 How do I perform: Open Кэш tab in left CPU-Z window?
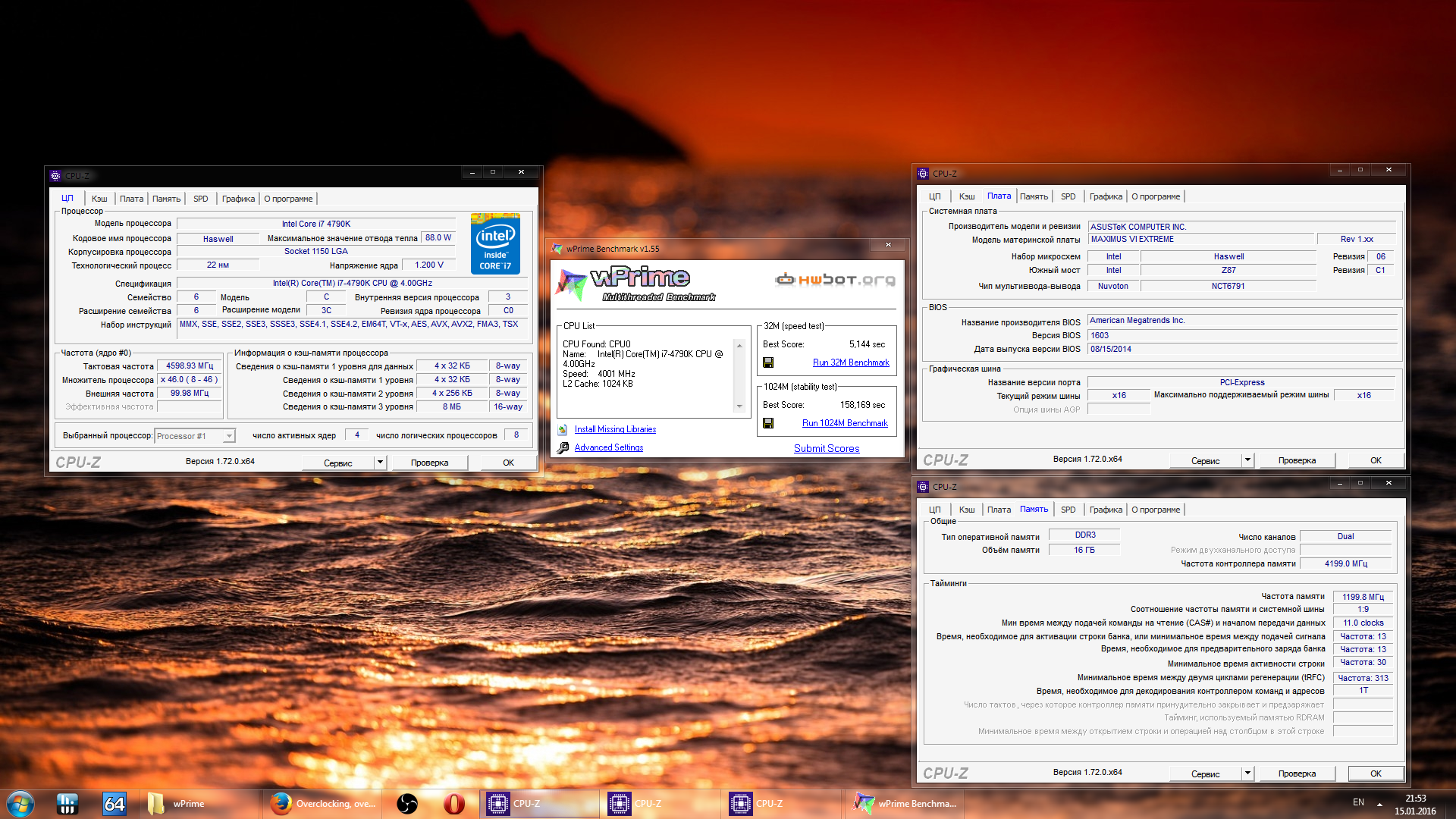pos(99,199)
